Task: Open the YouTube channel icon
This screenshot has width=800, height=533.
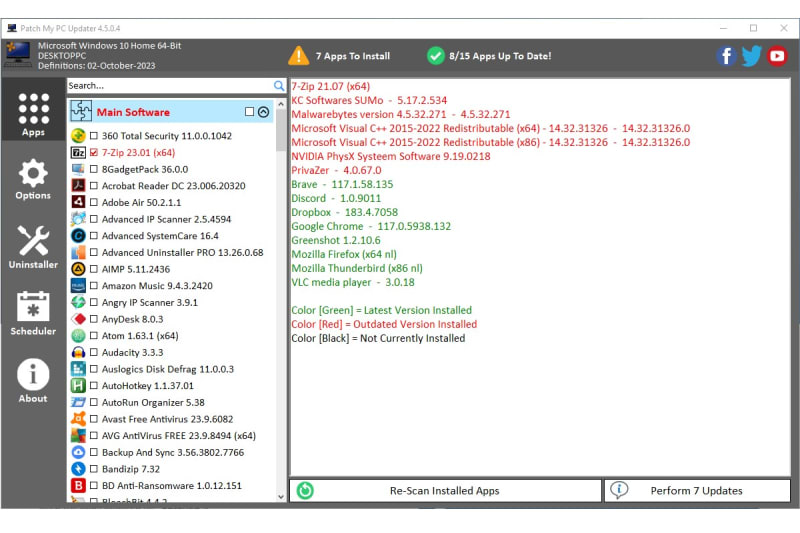Action: pos(777,56)
